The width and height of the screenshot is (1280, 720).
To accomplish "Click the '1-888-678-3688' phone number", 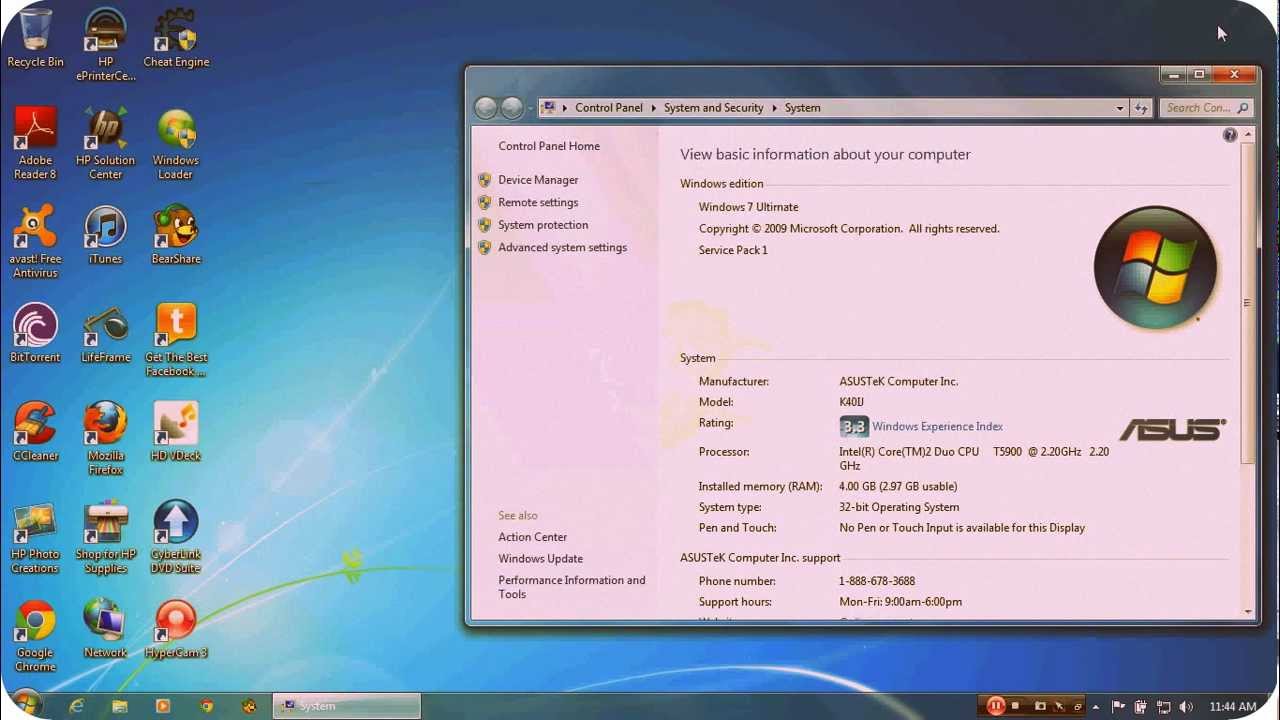I will 877,581.
